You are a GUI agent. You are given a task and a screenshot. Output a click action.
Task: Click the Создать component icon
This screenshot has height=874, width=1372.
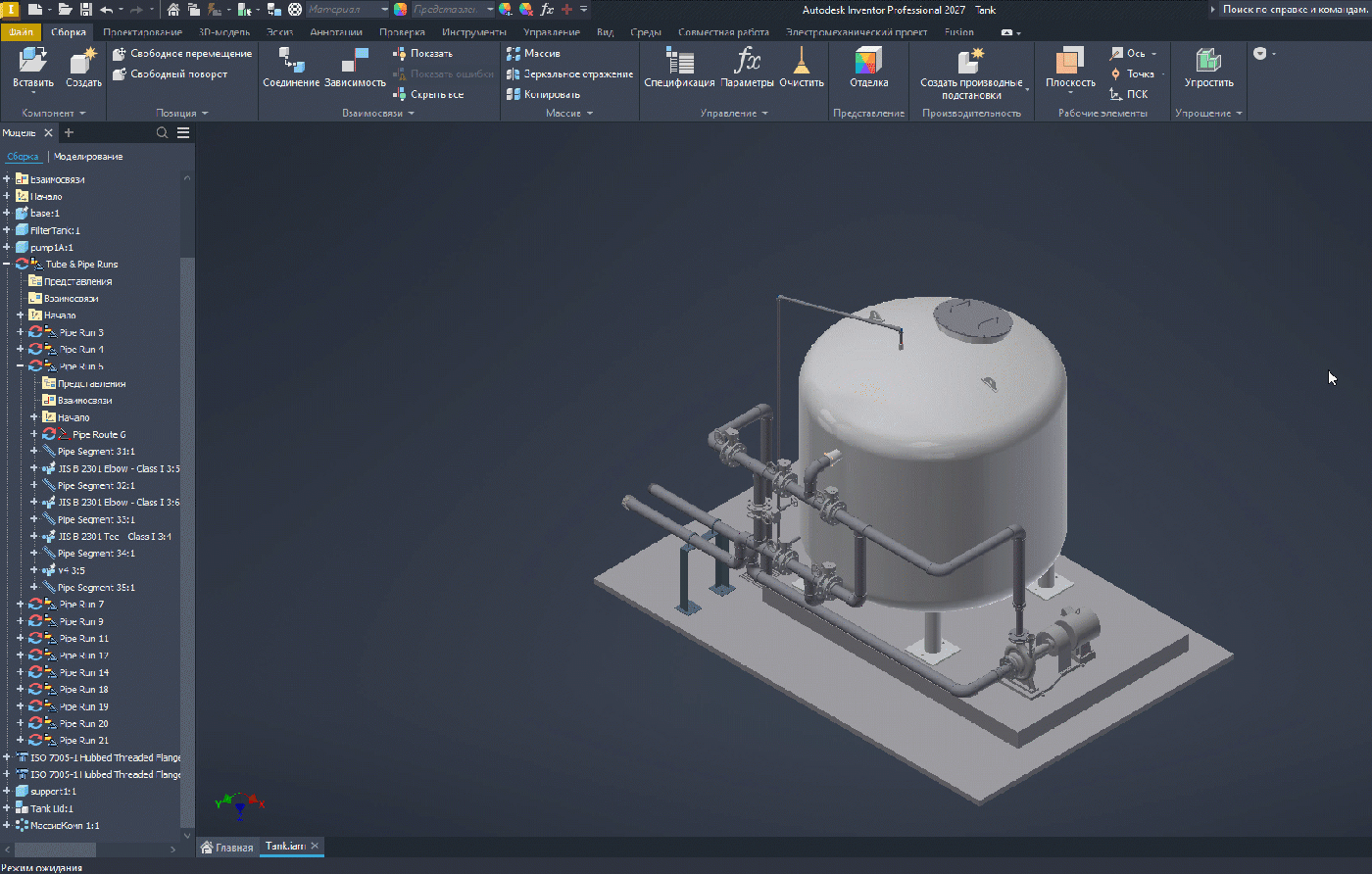tap(83, 61)
